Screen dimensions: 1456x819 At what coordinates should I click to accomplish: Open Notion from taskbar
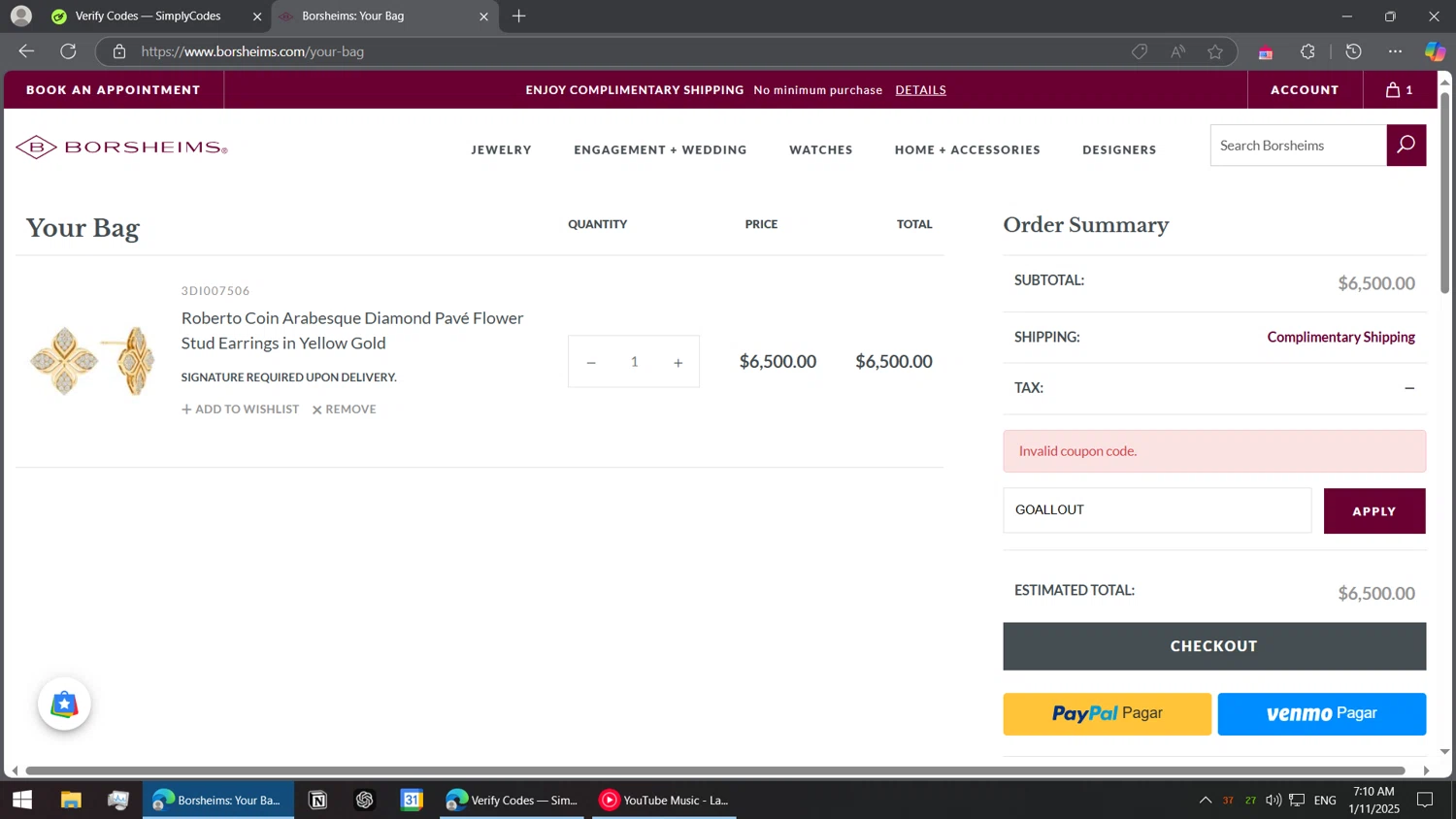(x=317, y=800)
